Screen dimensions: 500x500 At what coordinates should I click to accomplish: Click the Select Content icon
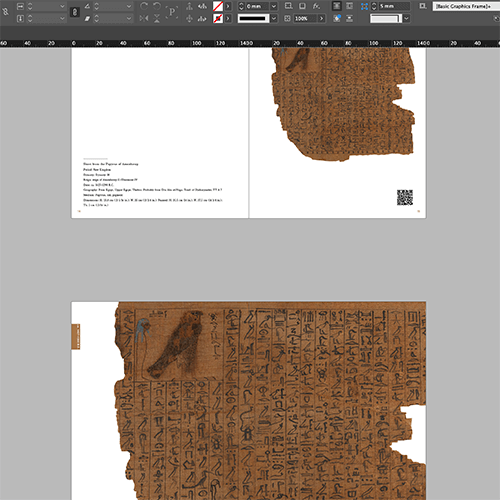189,18
